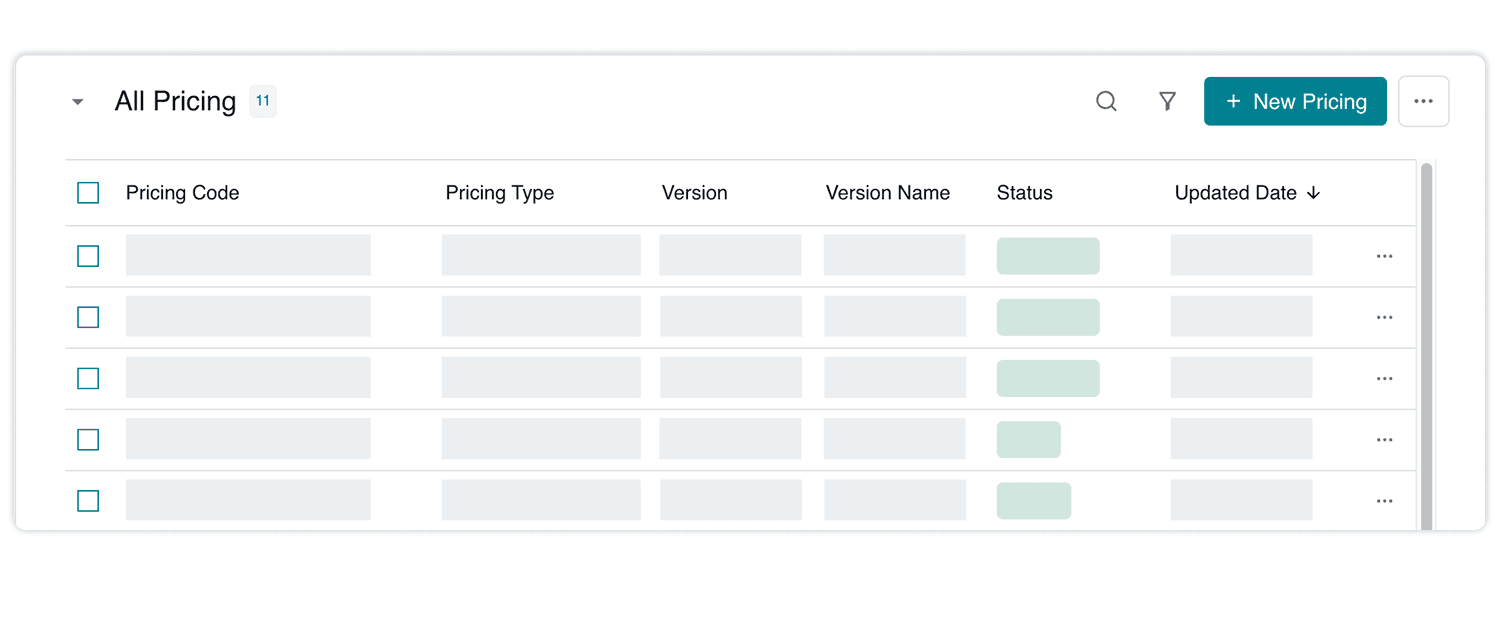Expand the All Pricing view dropdown arrow
The height and width of the screenshot is (640, 1504).
click(78, 101)
